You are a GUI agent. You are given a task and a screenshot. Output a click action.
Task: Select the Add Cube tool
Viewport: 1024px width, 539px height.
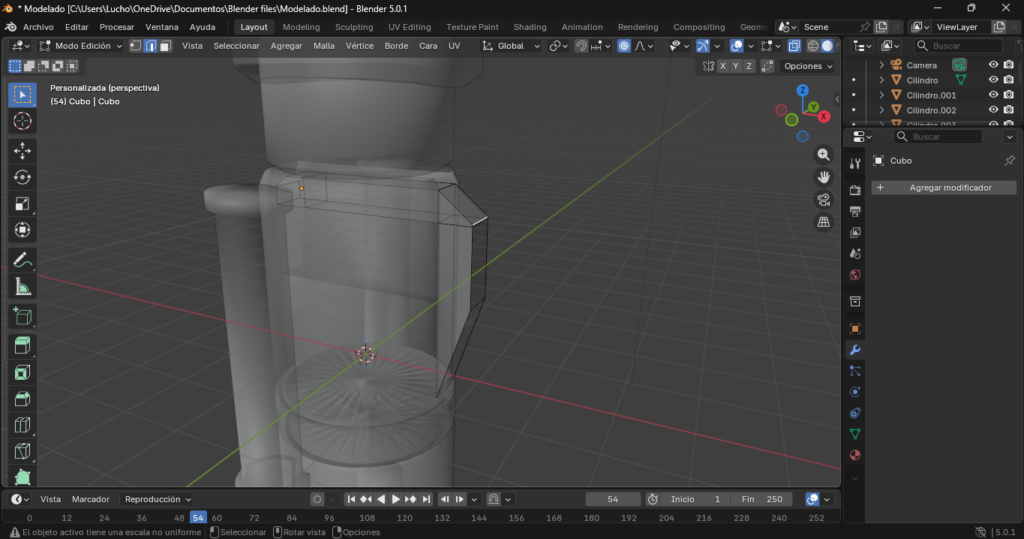[x=22, y=317]
